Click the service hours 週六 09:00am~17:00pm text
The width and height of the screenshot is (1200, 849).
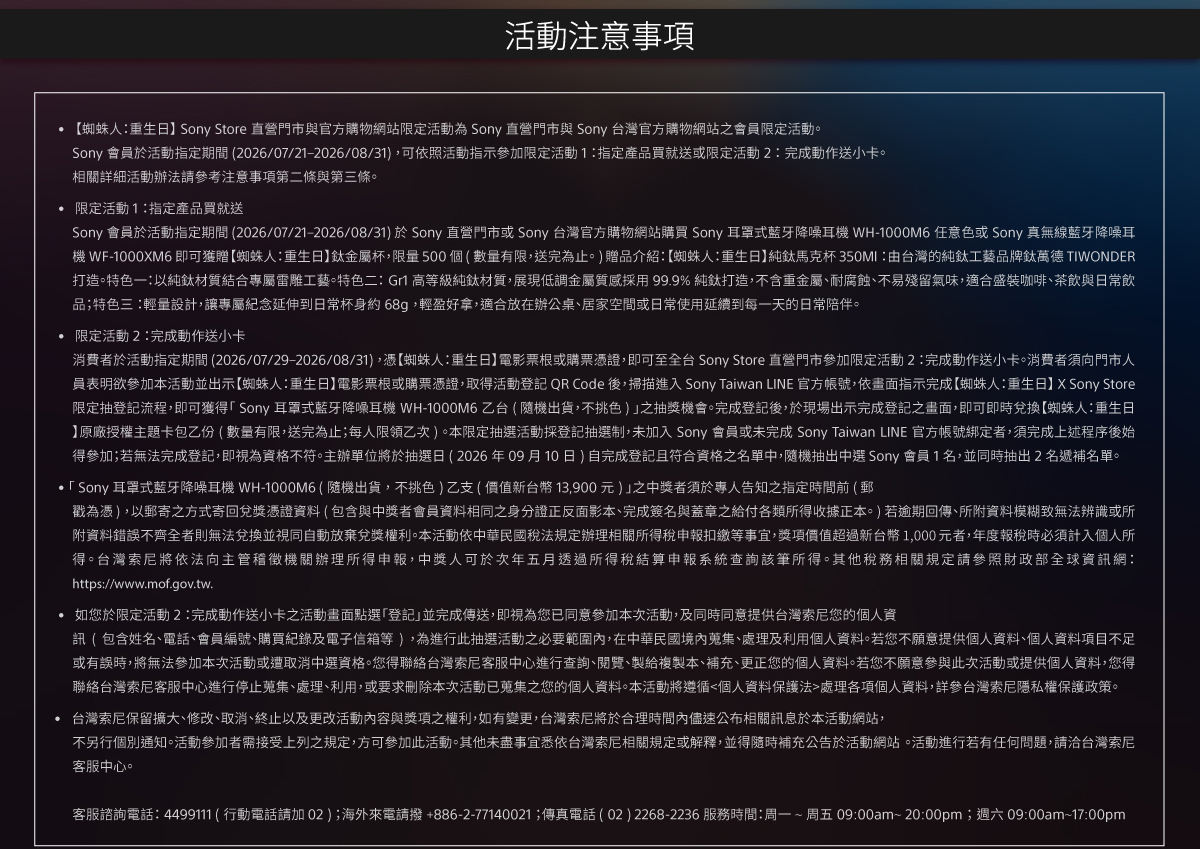[x=1051, y=814]
